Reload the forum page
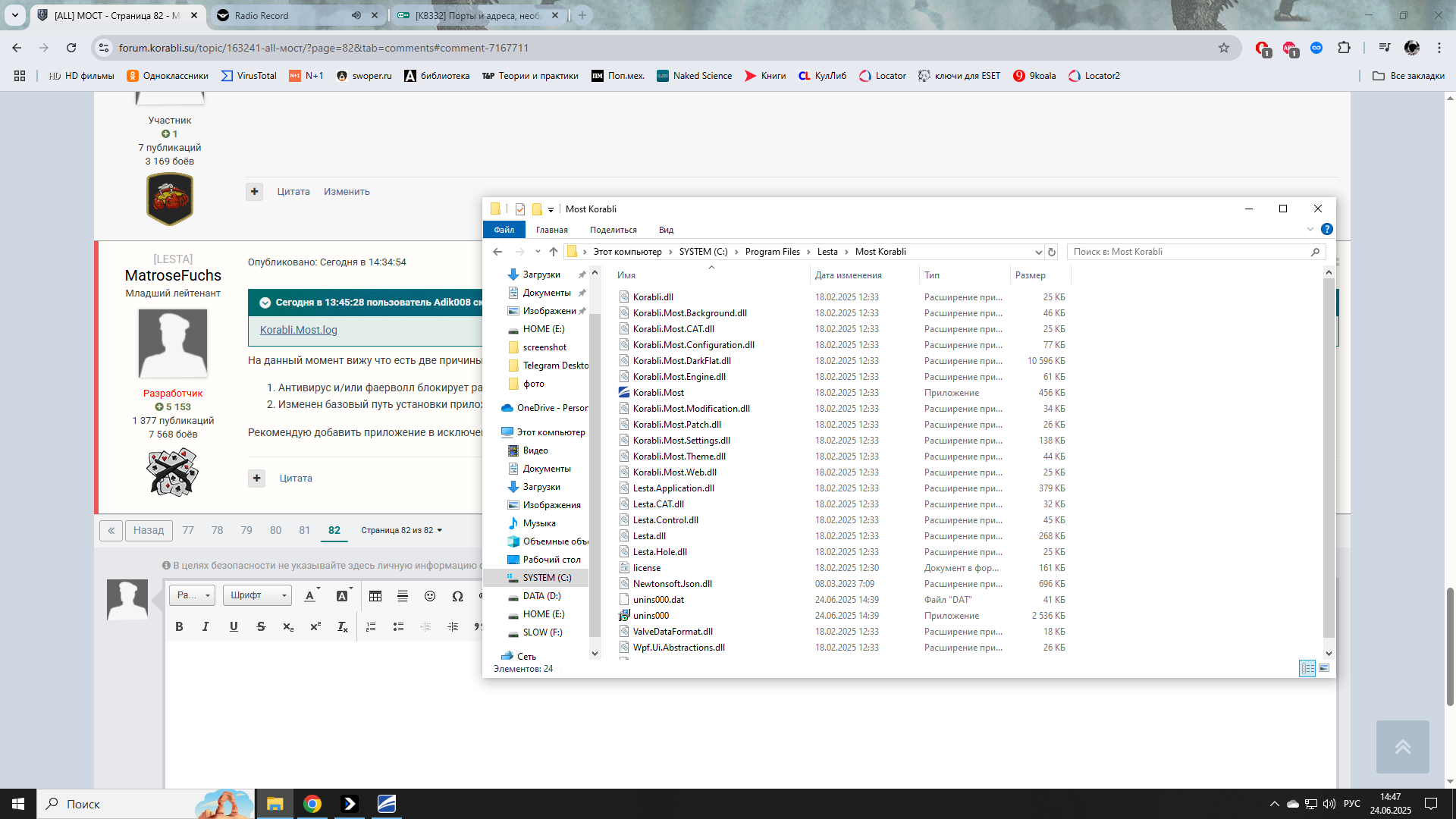This screenshot has width=1456, height=819. [x=71, y=48]
